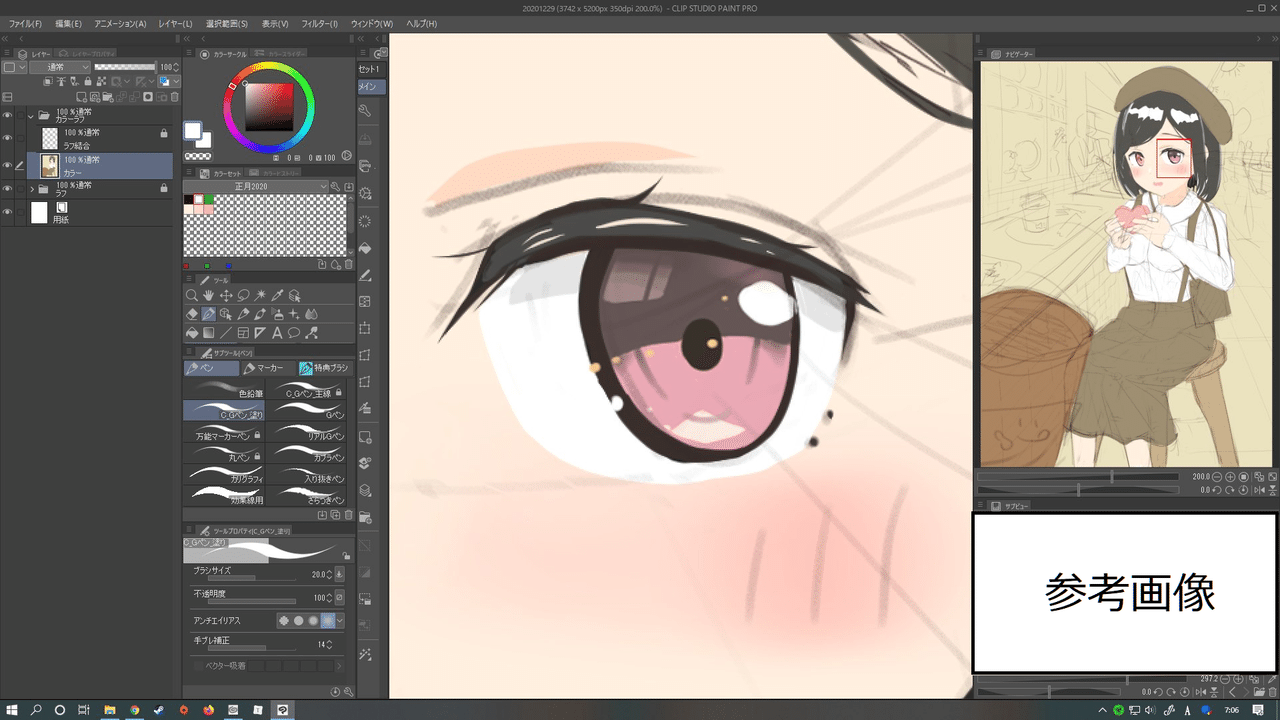
Task: Hide the ラフ結合 layer
Action: coord(7,138)
